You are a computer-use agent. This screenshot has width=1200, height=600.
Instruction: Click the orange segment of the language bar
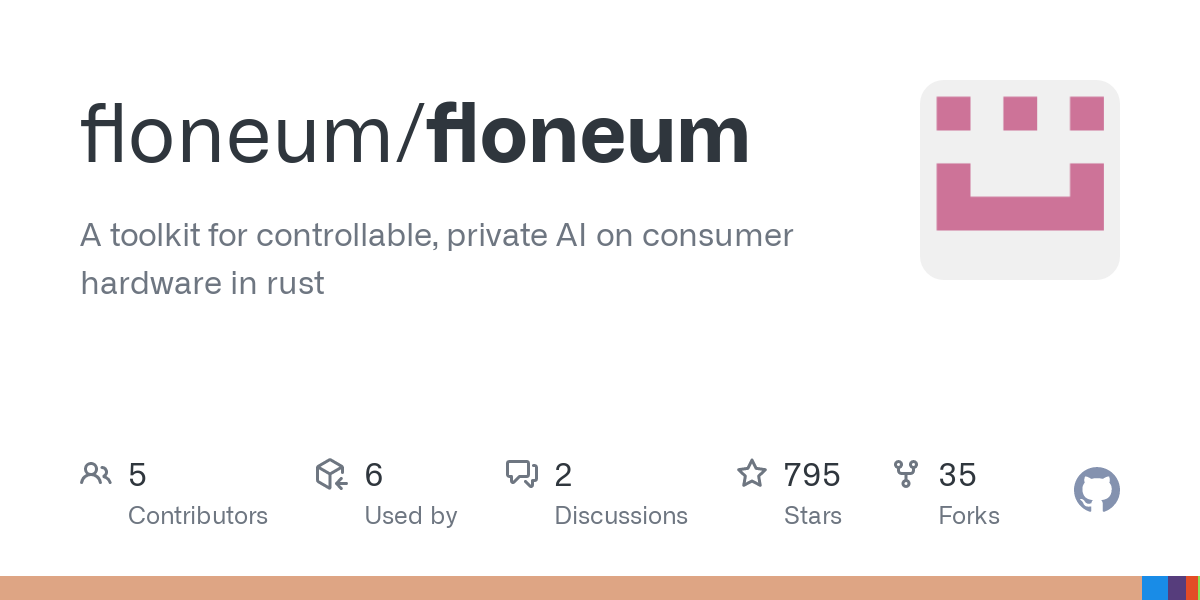click(x=570, y=588)
